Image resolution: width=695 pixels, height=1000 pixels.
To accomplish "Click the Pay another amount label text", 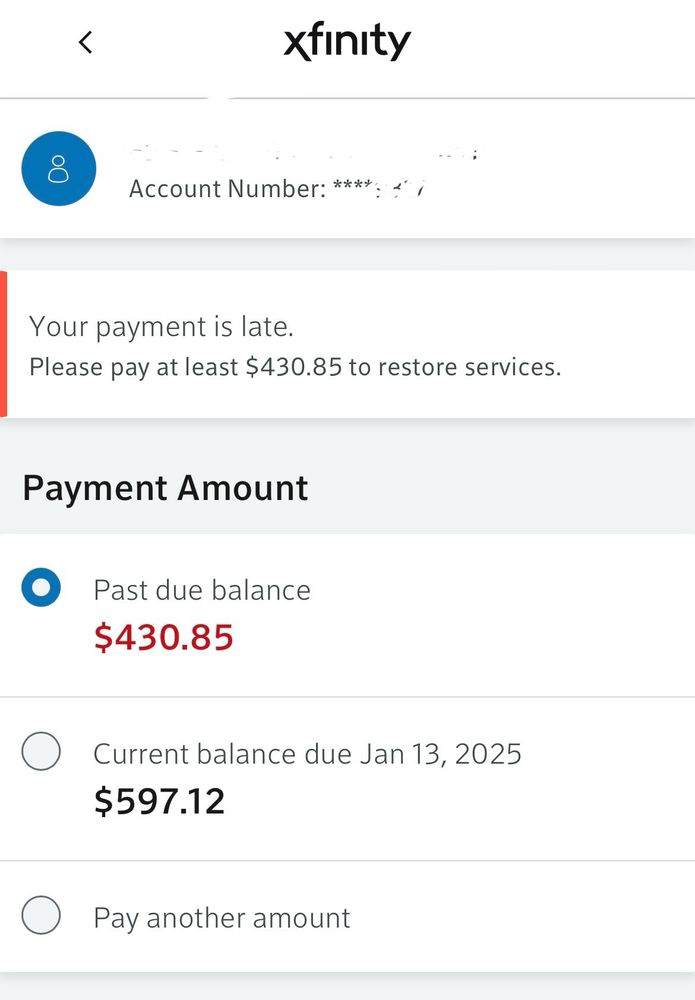I will (x=222, y=918).
